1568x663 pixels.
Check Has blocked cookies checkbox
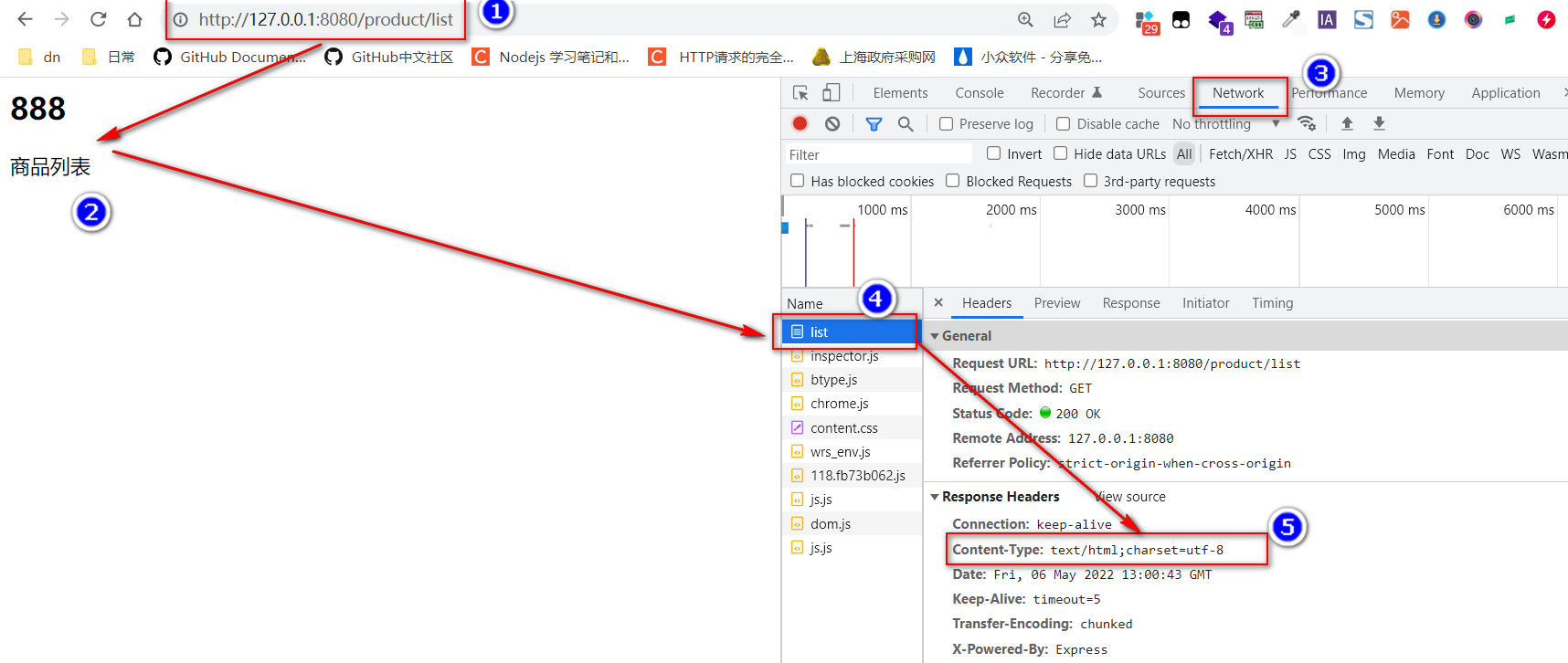pos(798,181)
